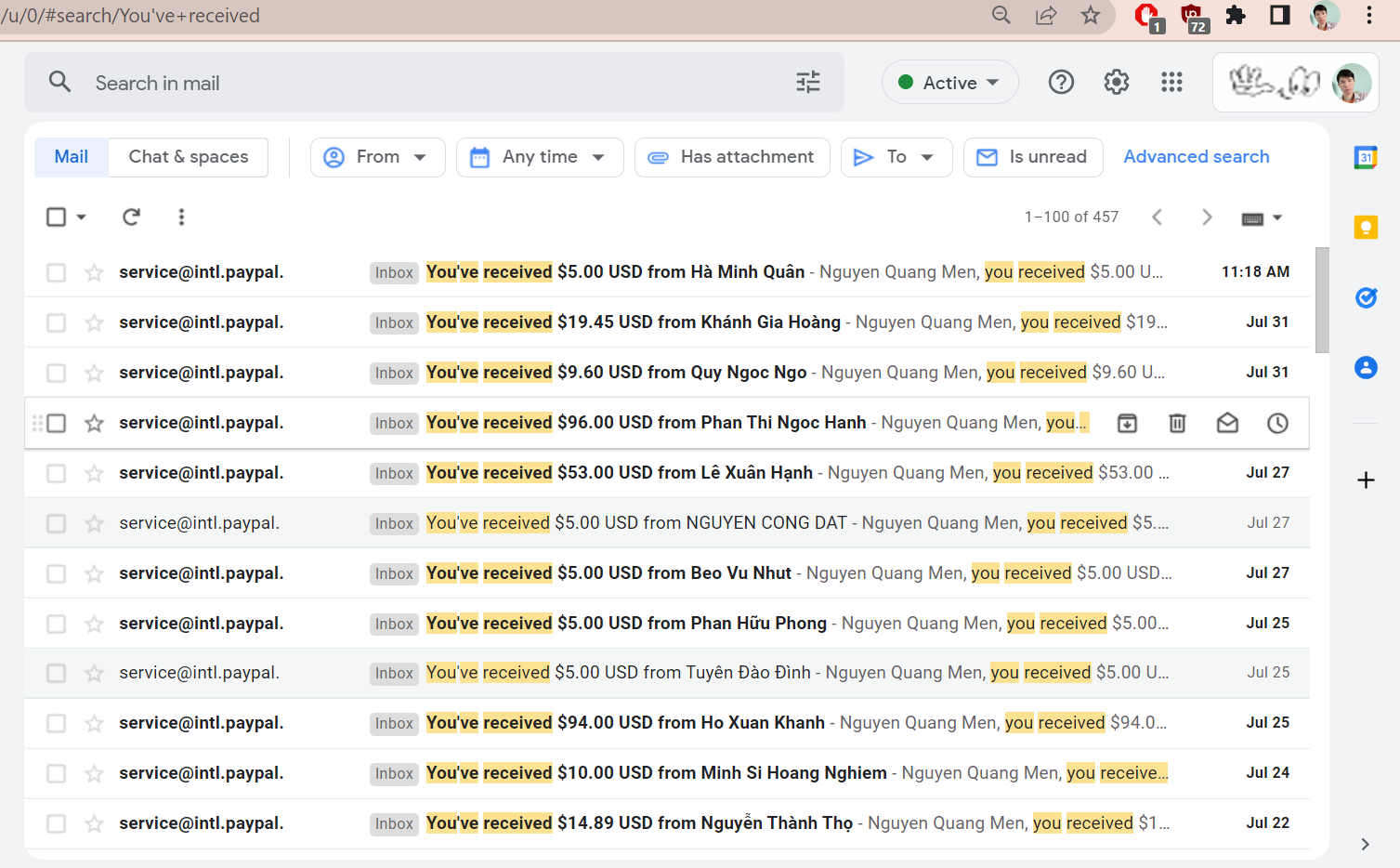The image size is (1400, 868).
Task: Open search options filter sliders icon
Action: click(x=808, y=83)
